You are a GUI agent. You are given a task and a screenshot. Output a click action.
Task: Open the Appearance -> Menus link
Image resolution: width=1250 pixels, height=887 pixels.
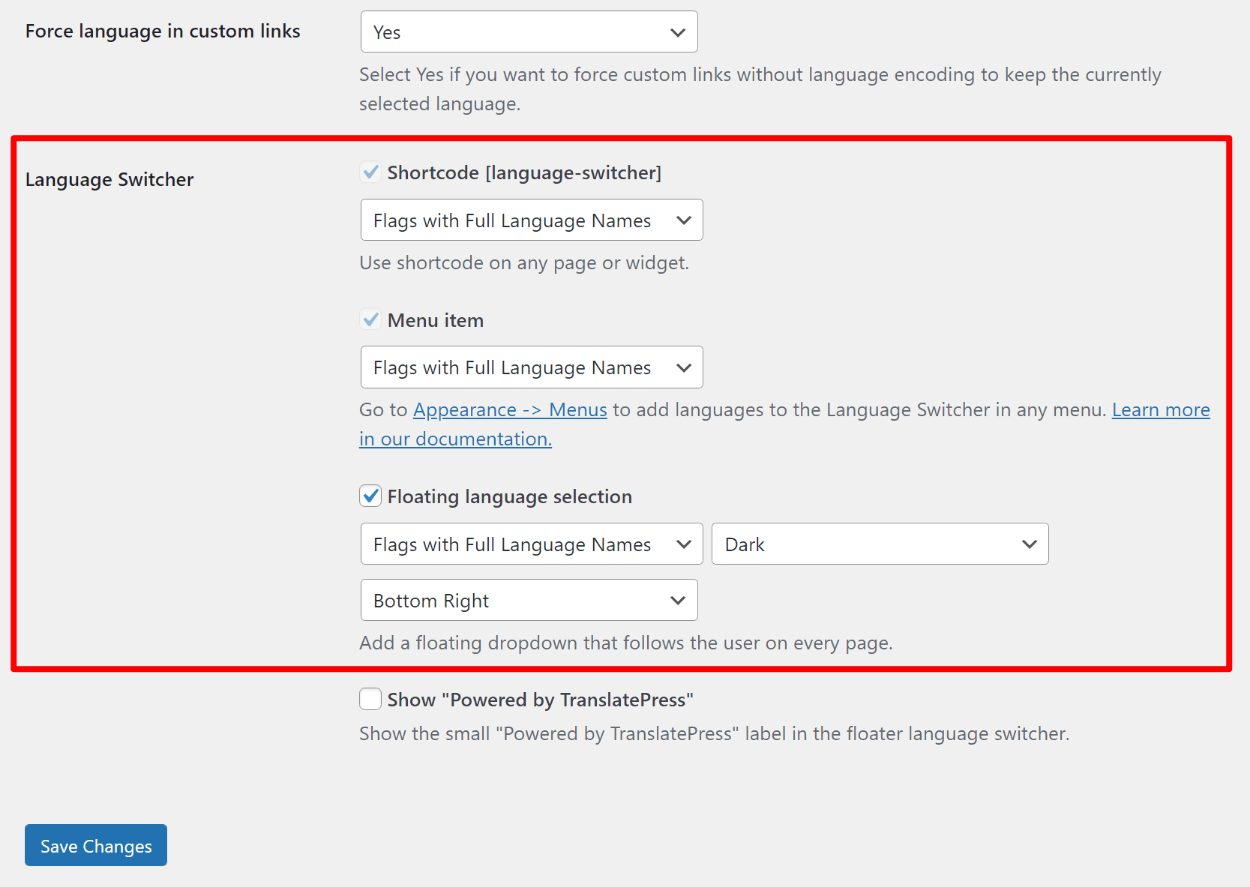pyautogui.click(x=510, y=410)
